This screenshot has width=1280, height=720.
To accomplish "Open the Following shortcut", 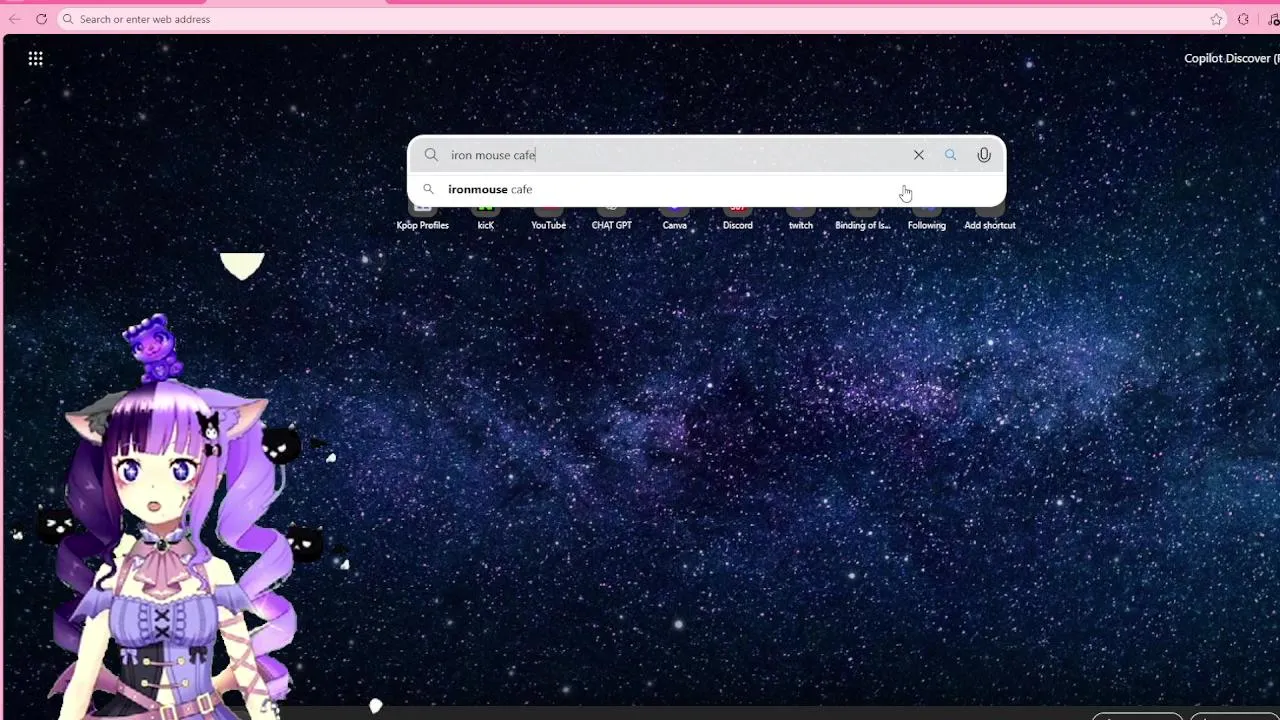I will click(926, 216).
